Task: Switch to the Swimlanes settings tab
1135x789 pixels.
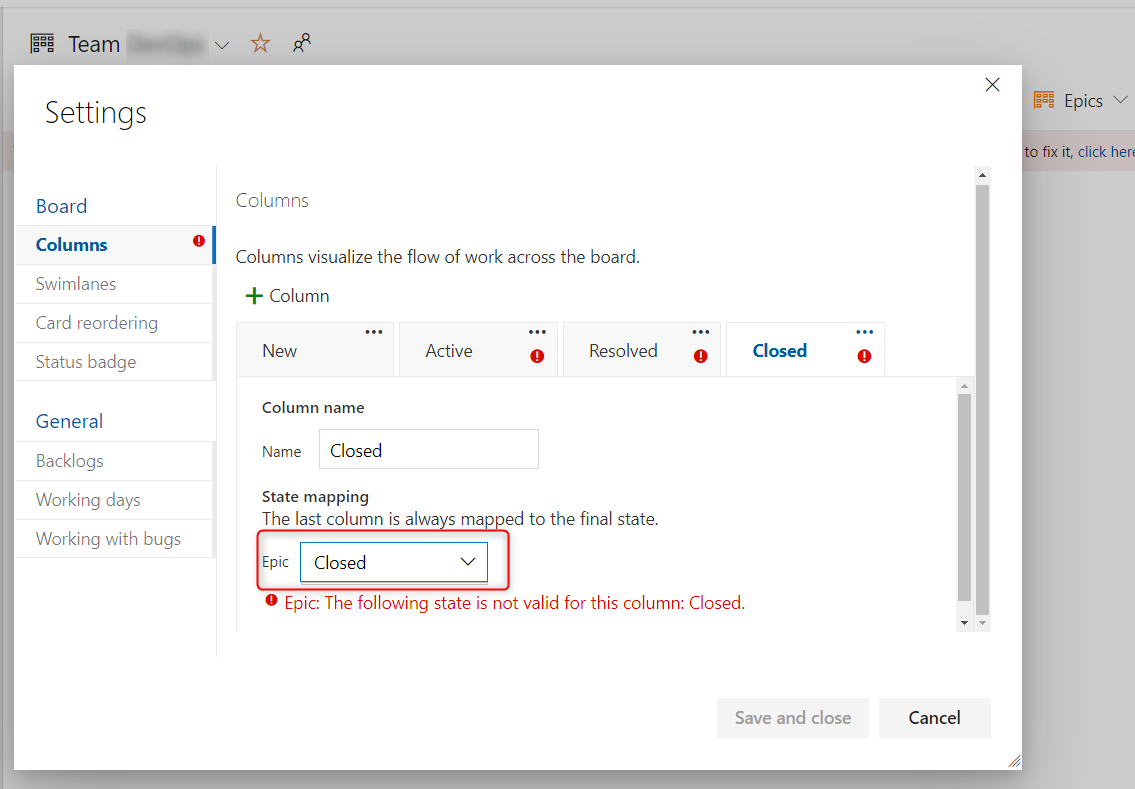Action: [75, 283]
